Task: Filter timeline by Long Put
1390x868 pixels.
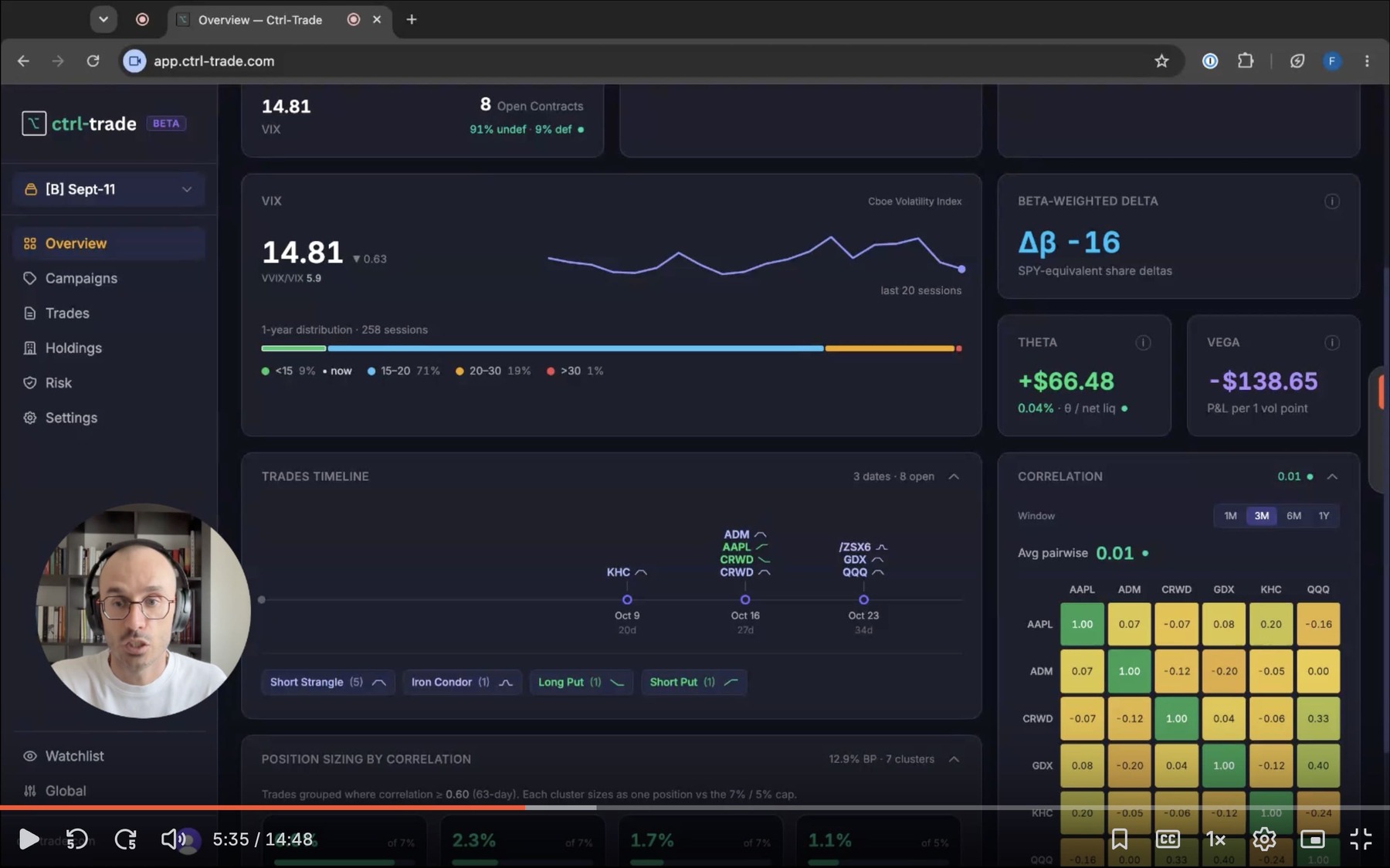Action: tap(581, 682)
